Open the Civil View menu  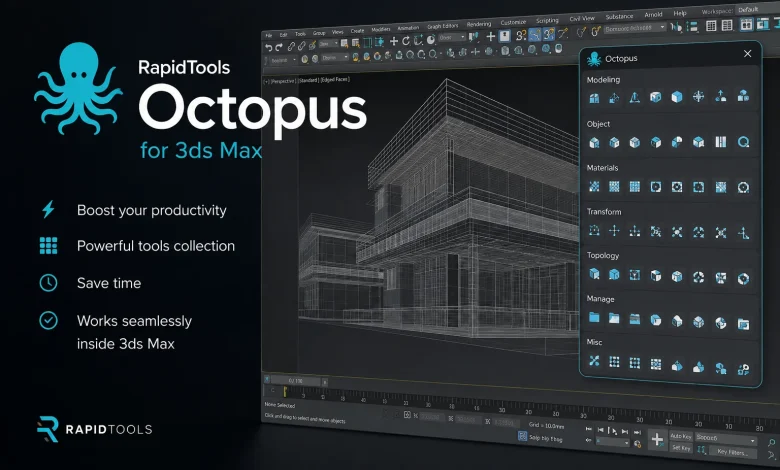(582, 18)
